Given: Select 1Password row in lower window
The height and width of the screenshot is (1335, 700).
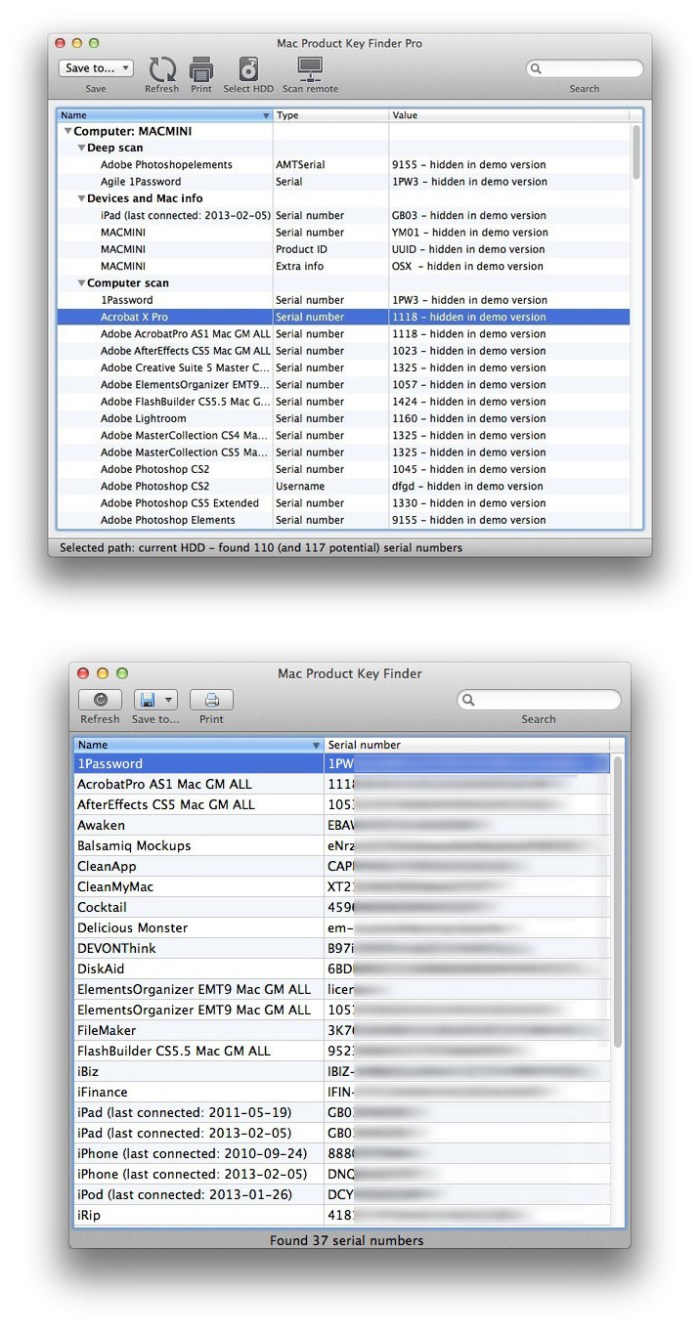Looking at the screenshot, I should coord(343,763).
